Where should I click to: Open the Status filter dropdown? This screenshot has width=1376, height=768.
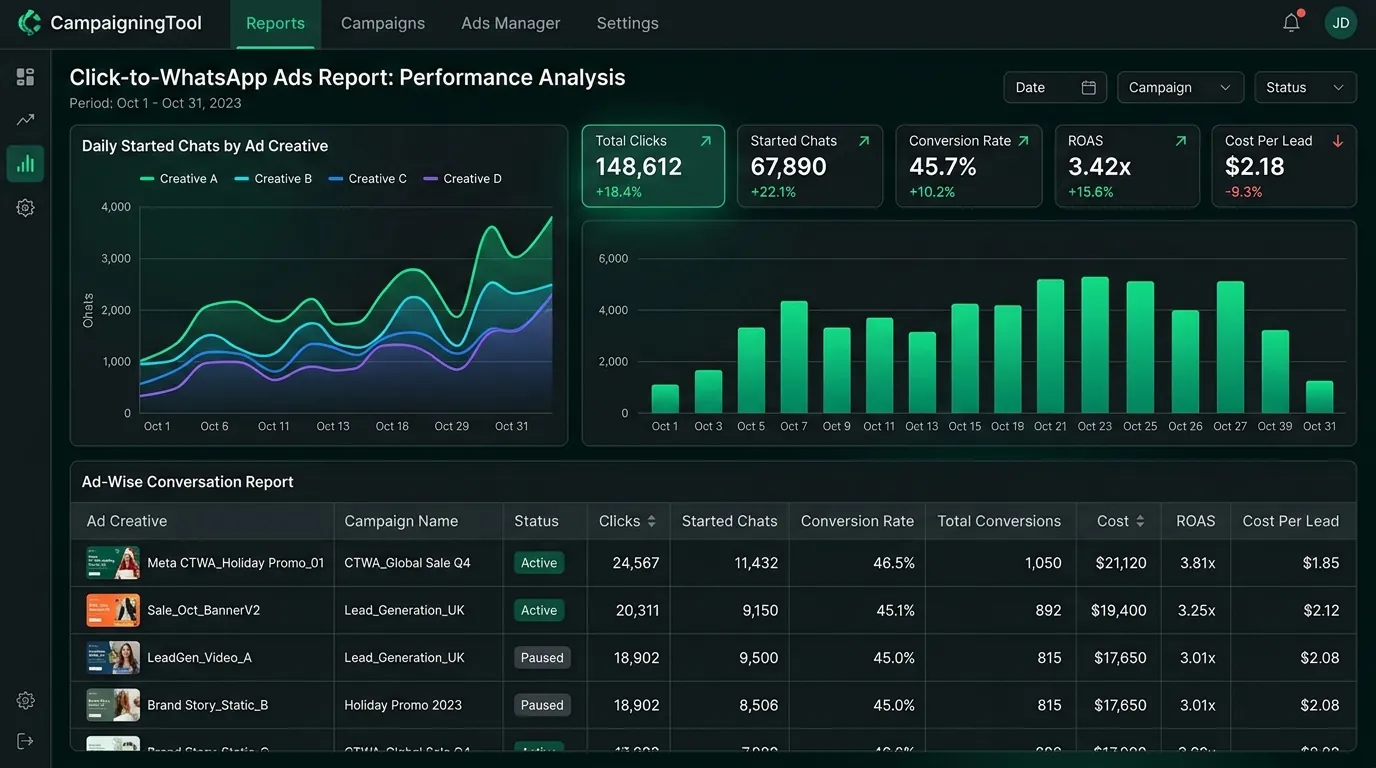[1305, 88]
